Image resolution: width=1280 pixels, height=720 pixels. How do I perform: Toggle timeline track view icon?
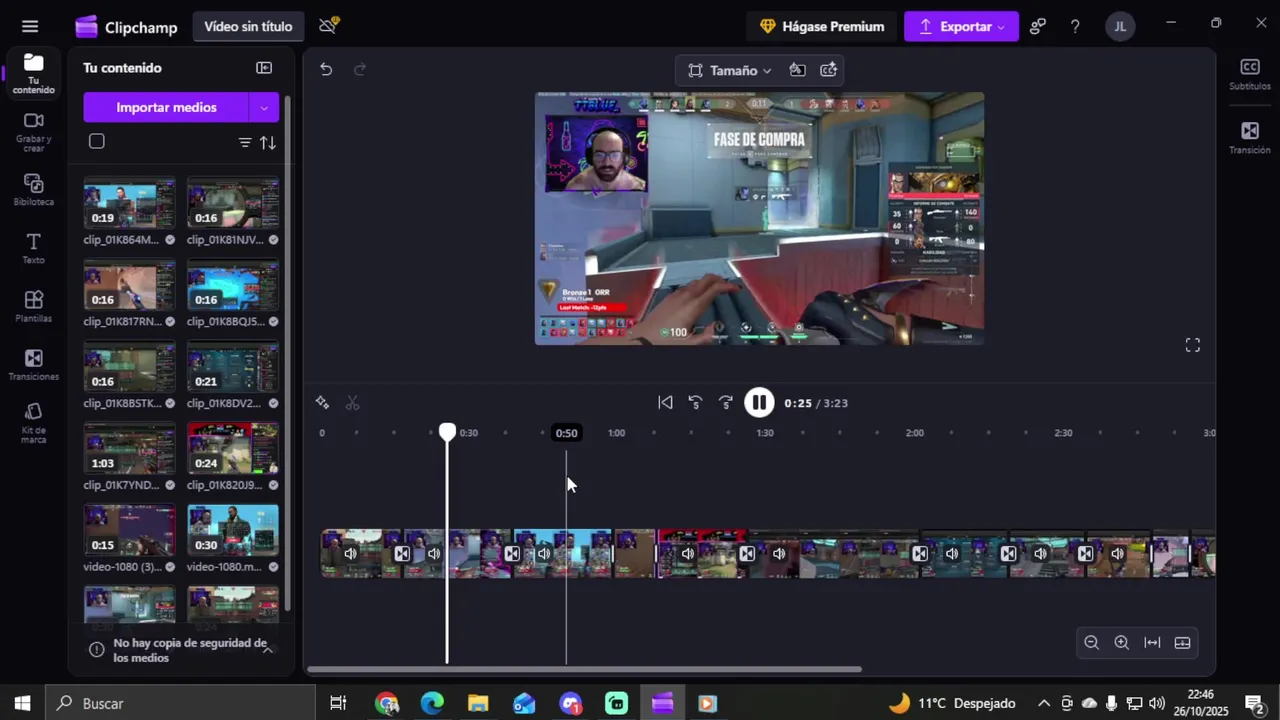[1182, 643]
